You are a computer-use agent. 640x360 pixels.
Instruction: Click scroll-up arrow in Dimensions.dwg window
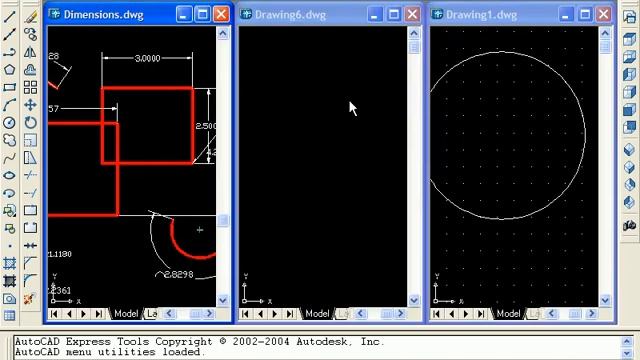pos(223,33)
